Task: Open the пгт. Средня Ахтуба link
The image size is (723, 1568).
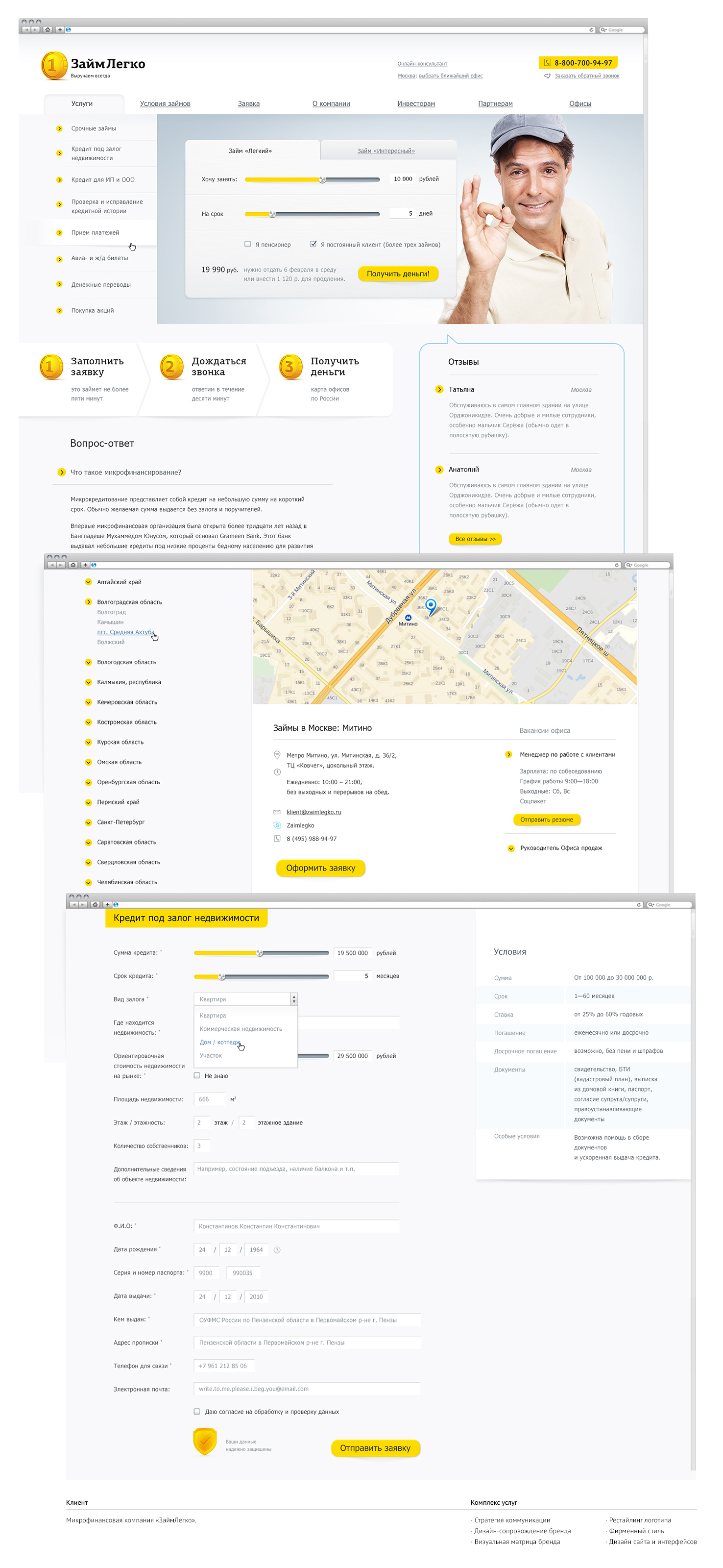Action: [126, 632]
